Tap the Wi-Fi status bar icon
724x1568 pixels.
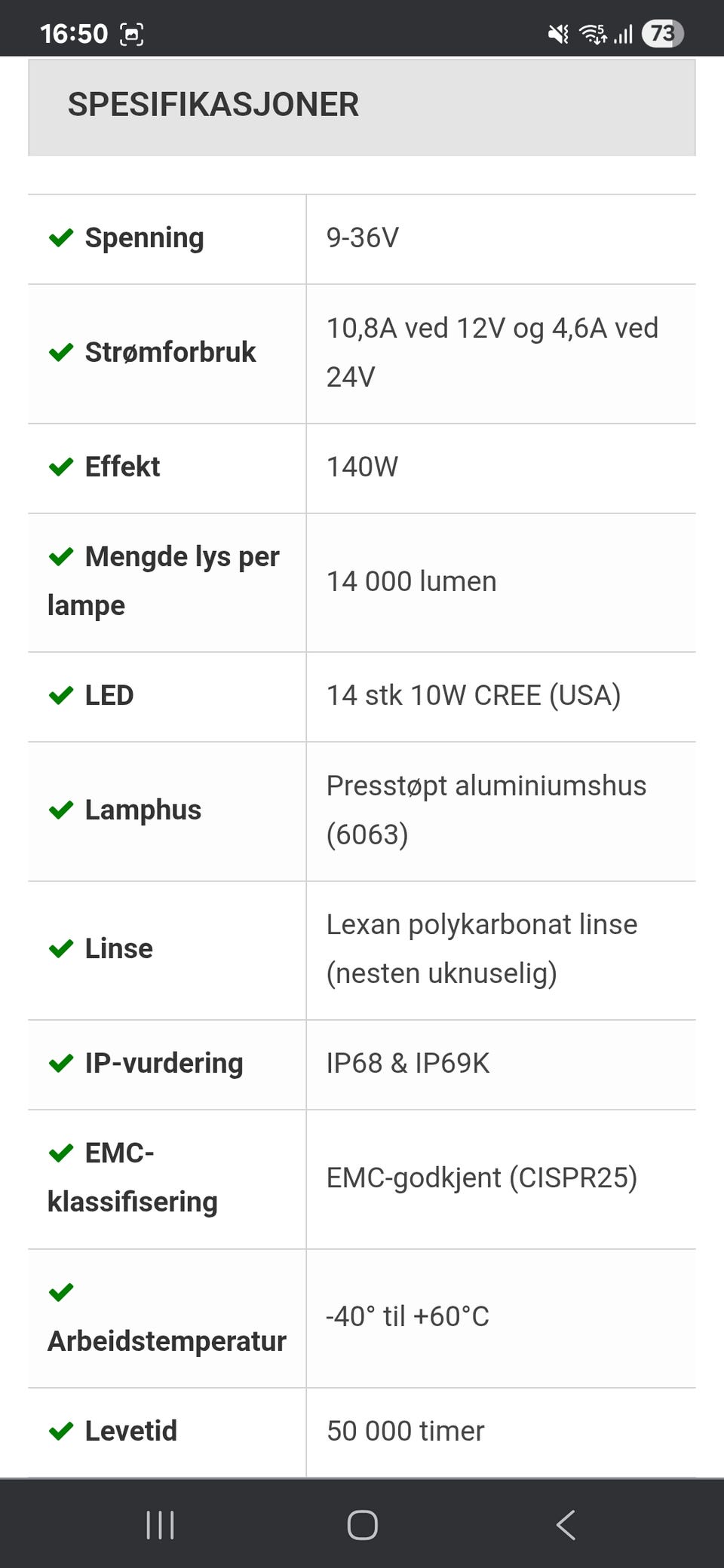point(593,34)
